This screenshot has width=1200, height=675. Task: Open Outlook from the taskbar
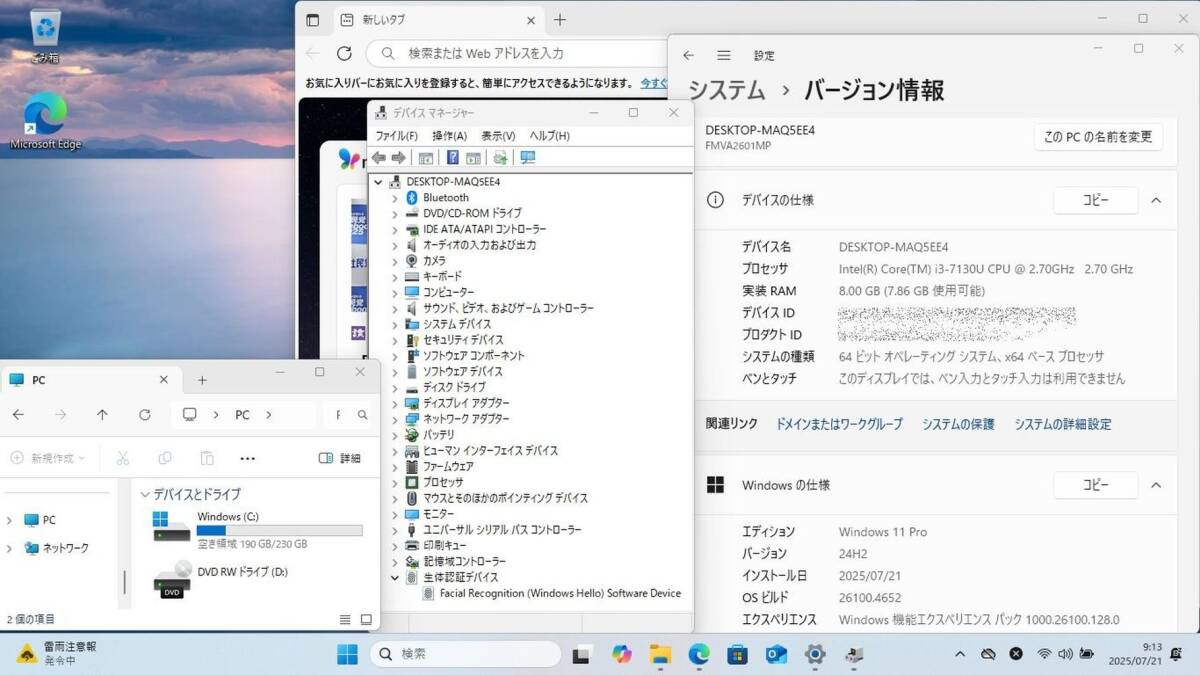click(x=776, y=654)
